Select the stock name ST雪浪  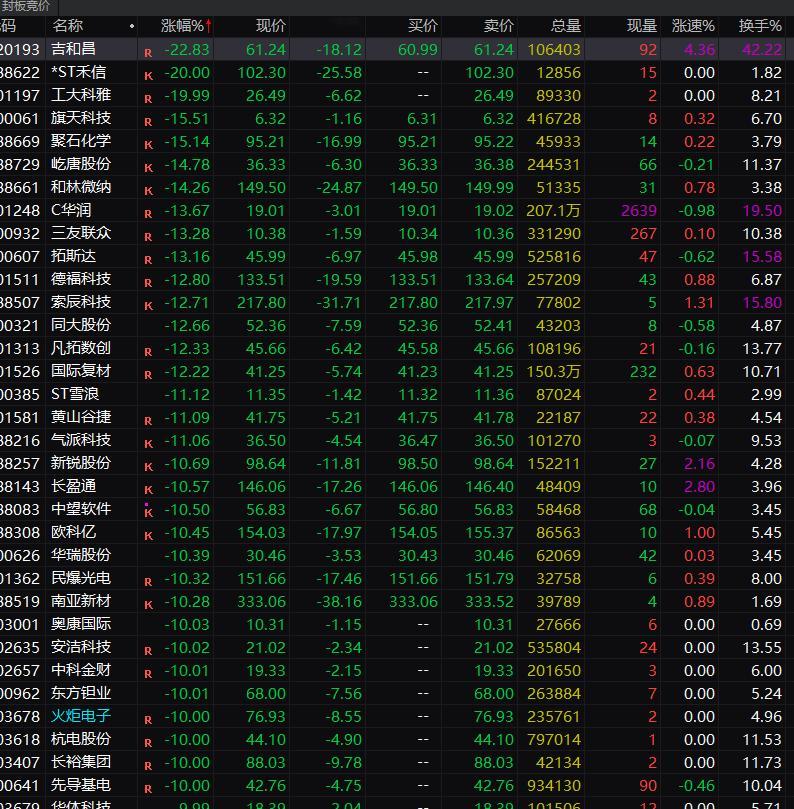75,394
